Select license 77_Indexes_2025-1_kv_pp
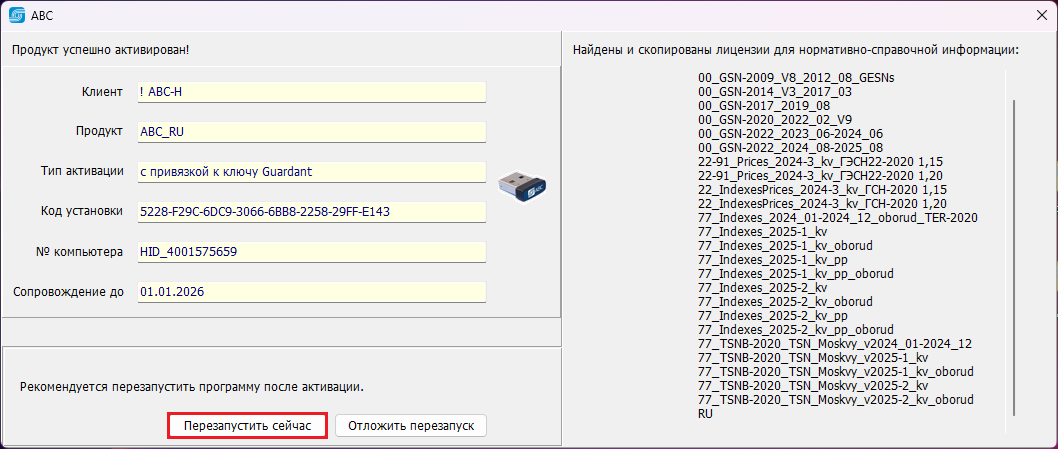Viewport: 1058px width, 449px height. (x=773, y=260)
